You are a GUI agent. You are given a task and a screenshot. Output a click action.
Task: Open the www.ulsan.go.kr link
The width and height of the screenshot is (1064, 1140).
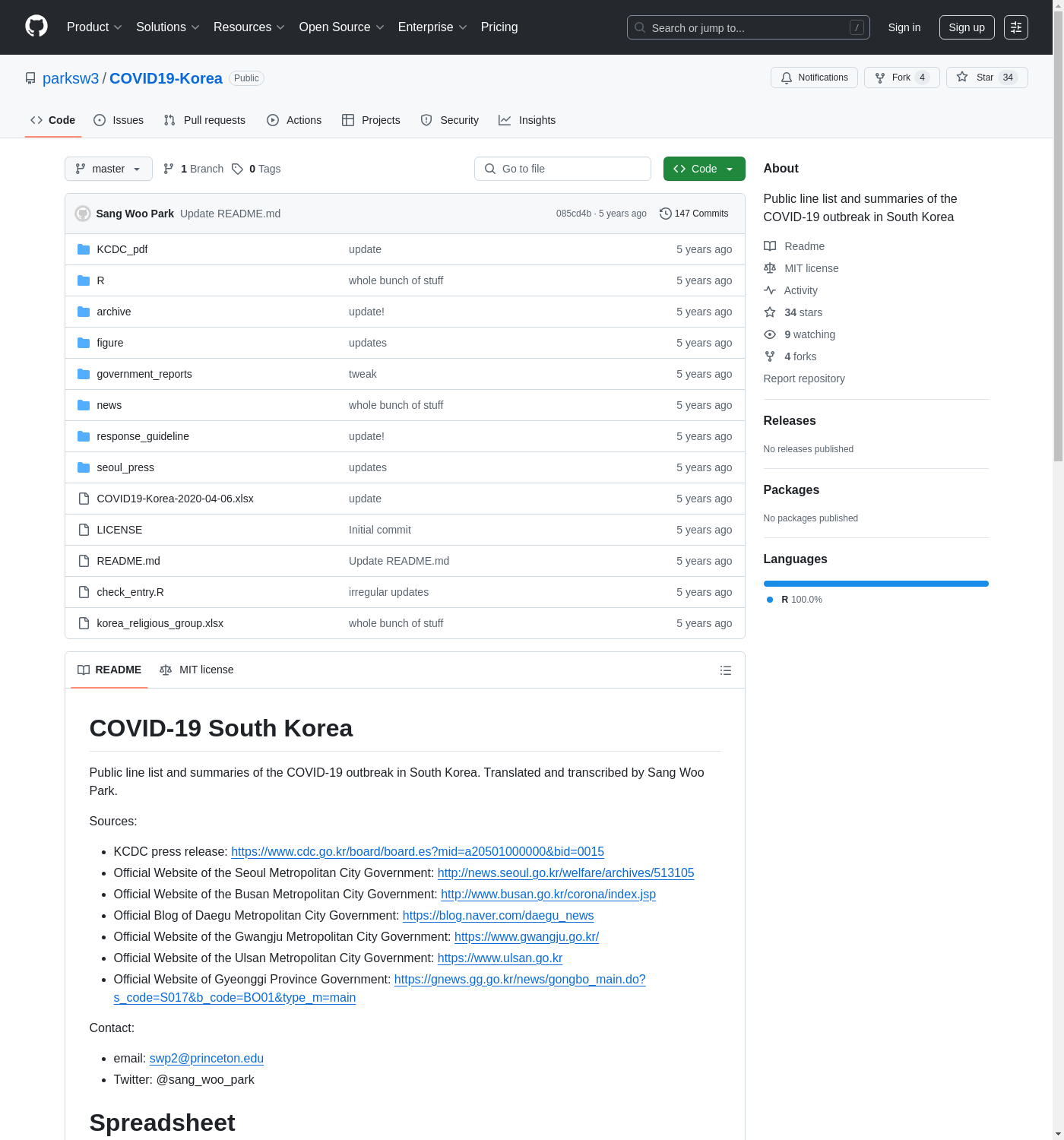click(x=500, y=958)
